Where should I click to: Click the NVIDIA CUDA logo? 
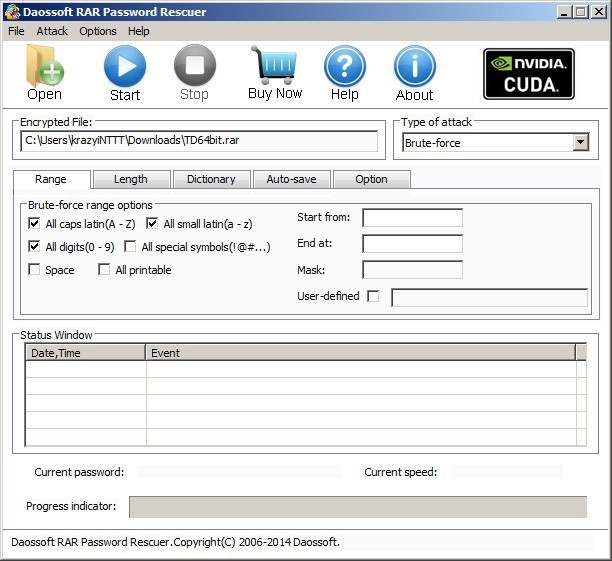[x=528, y=74]
